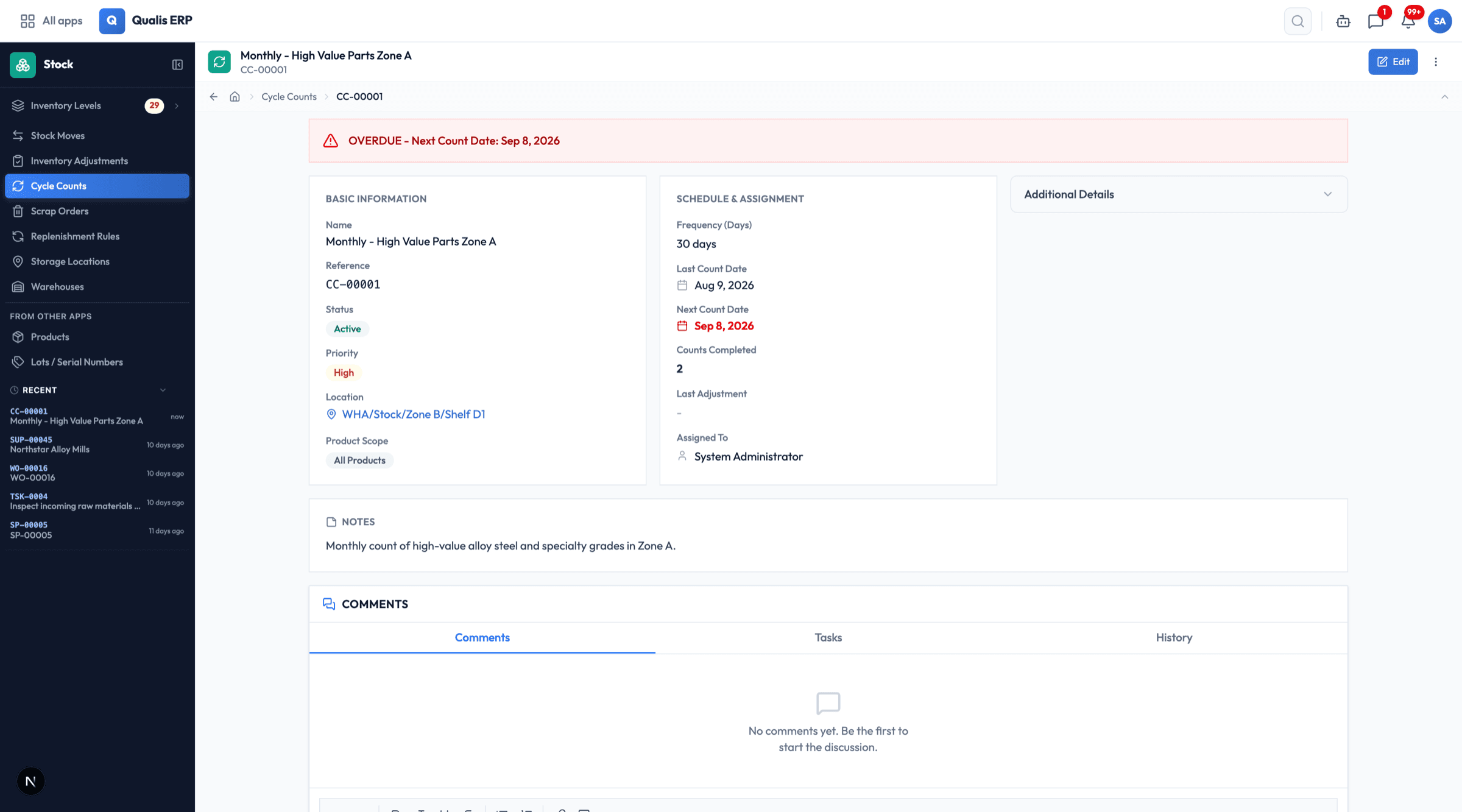The image size is (1462, 812).
Task: Open the AI assistant robot icon
Action: pos(1343,21)
